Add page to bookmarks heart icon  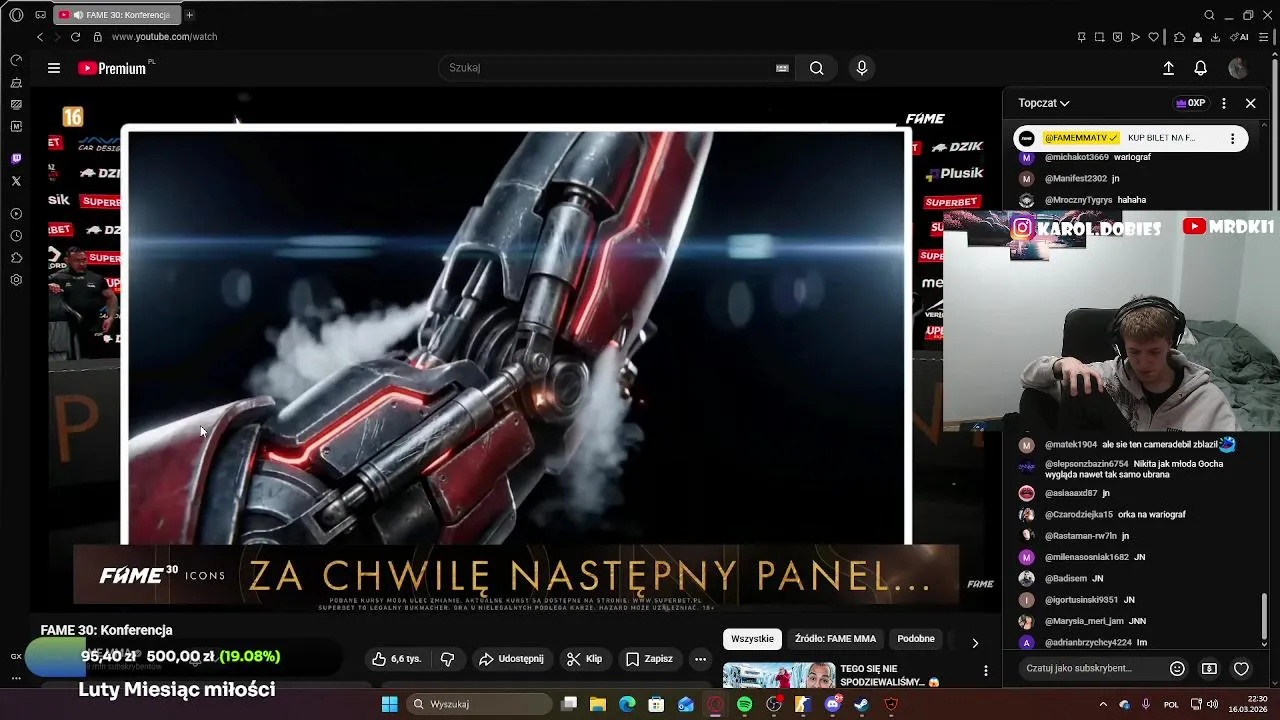coord(1153,37)
